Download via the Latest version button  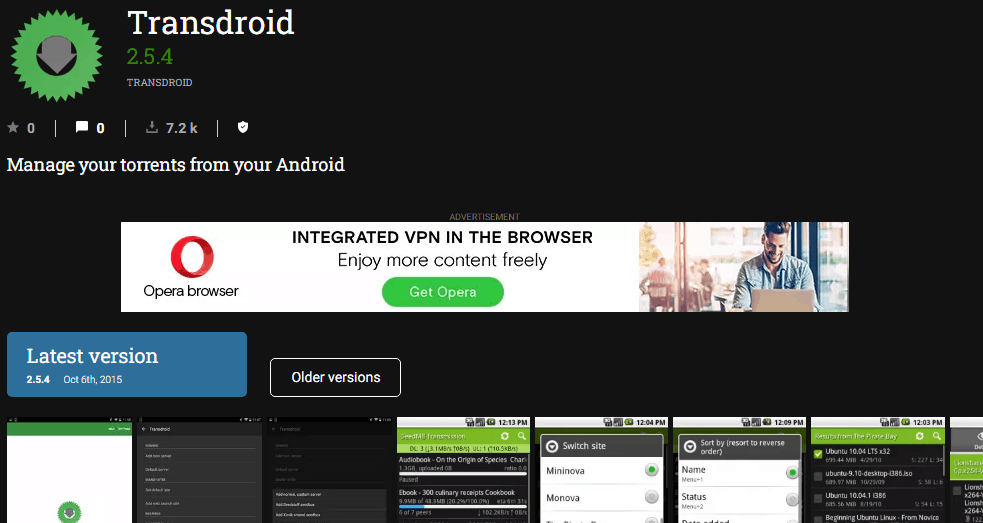click(x=127, y=364)
